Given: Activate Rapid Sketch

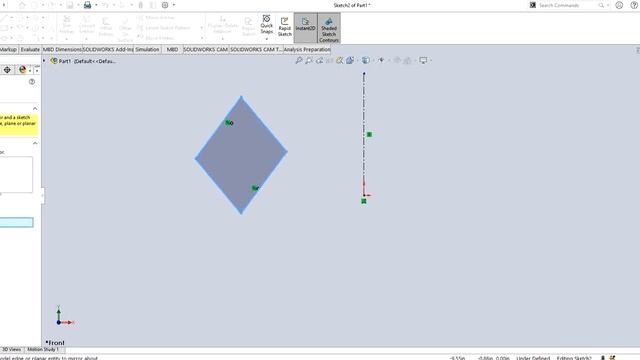Looking at the screenshot, I should click(x=284, y=27).
